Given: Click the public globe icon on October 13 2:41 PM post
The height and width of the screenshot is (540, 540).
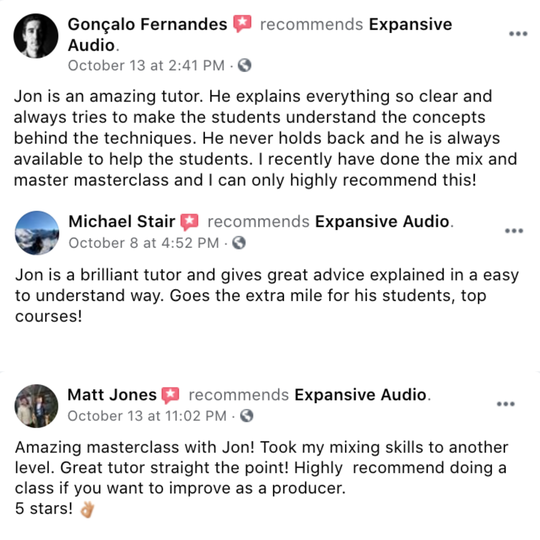Looking at the screenshot, I should click(x=245, y=65).
